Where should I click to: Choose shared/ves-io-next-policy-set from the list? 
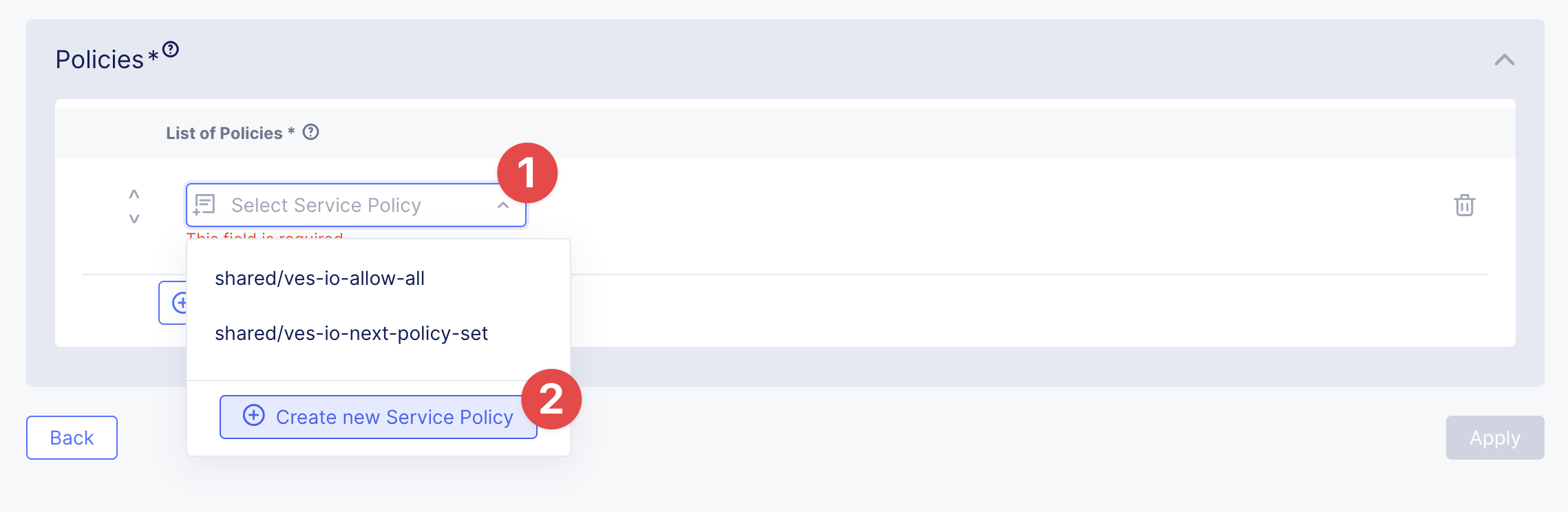(x=351, y=333)
